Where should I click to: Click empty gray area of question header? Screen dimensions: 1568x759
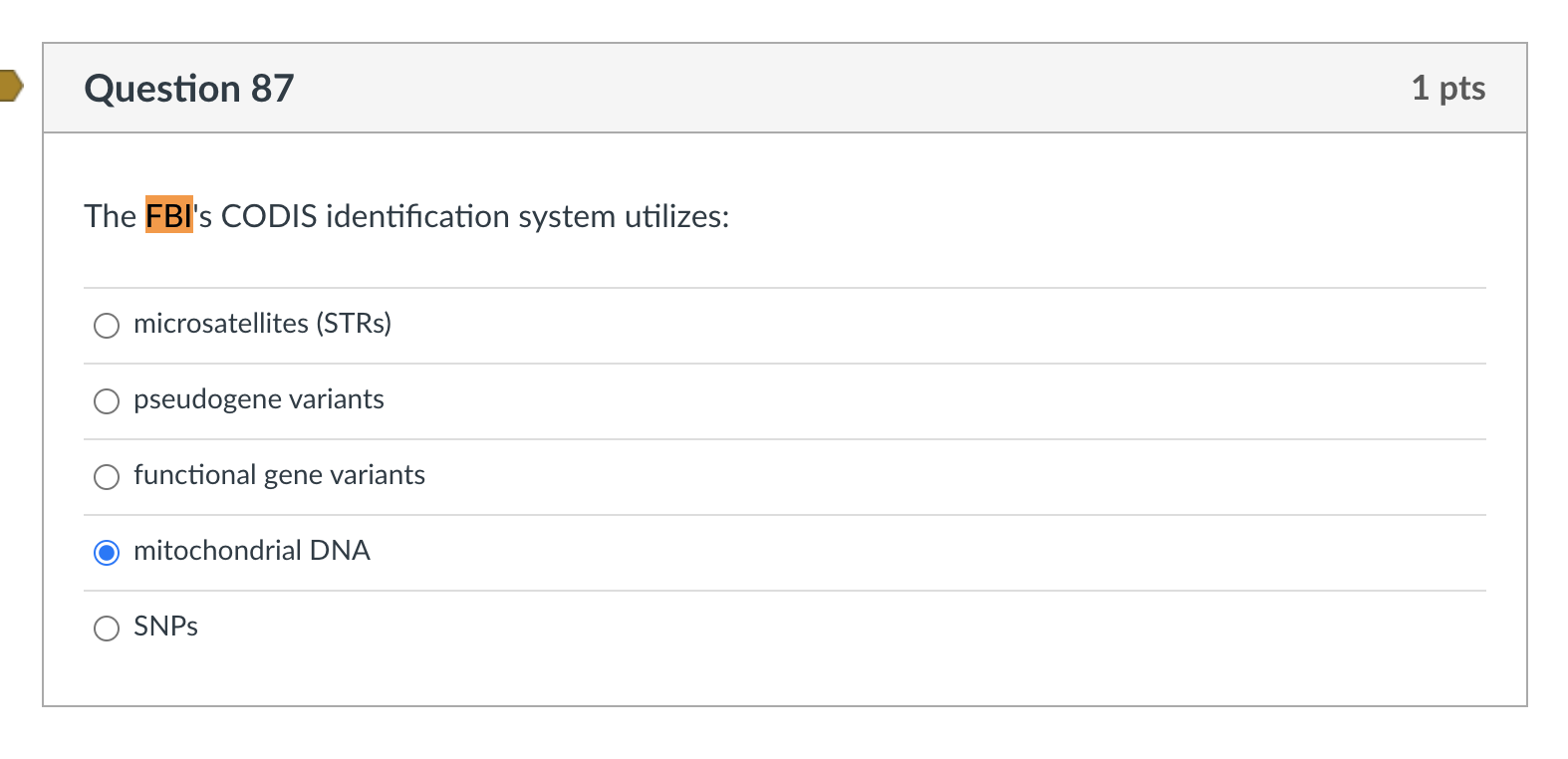pyautogui.click(x=797, y=88)
